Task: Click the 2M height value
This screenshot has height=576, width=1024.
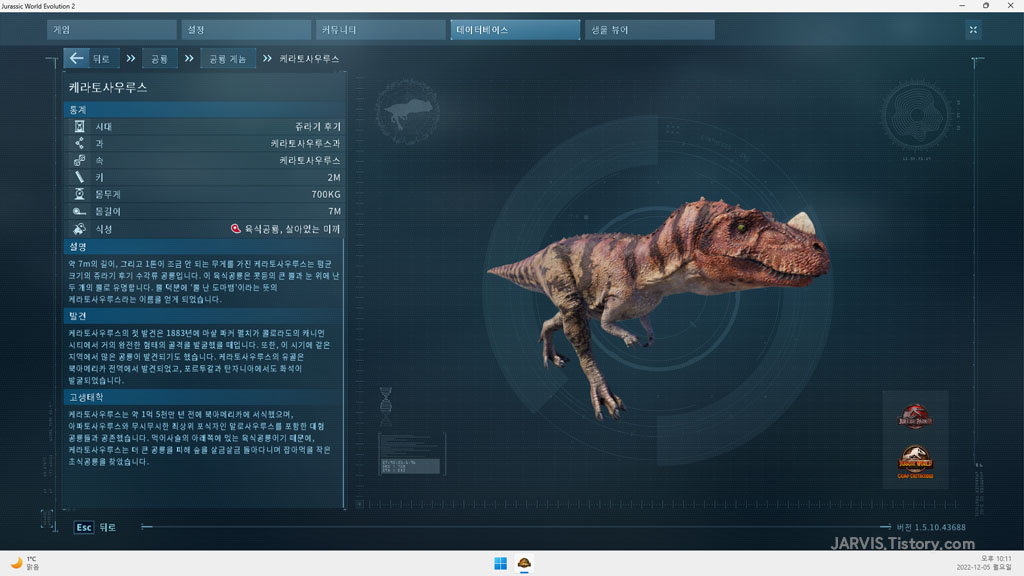Action: point(334,177)
